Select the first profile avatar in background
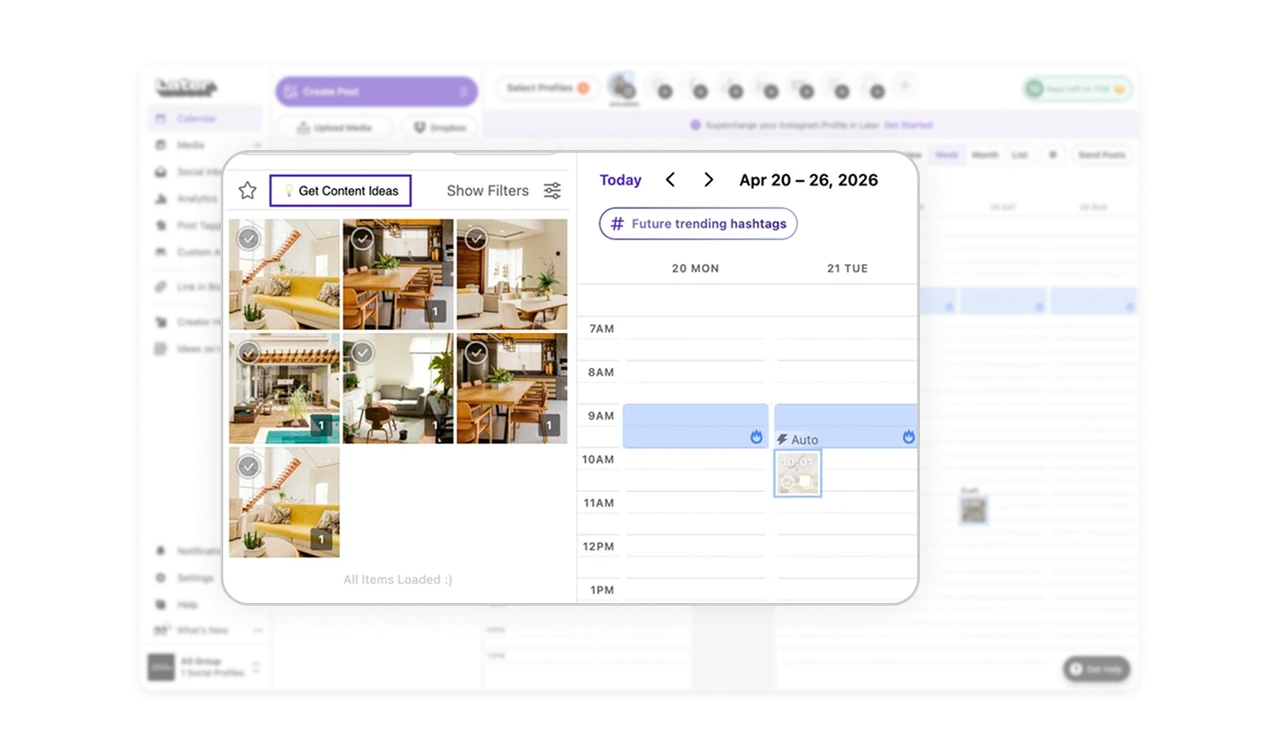Image resolution: width=1280 pixels, height=754 pixels. (623, 87)
